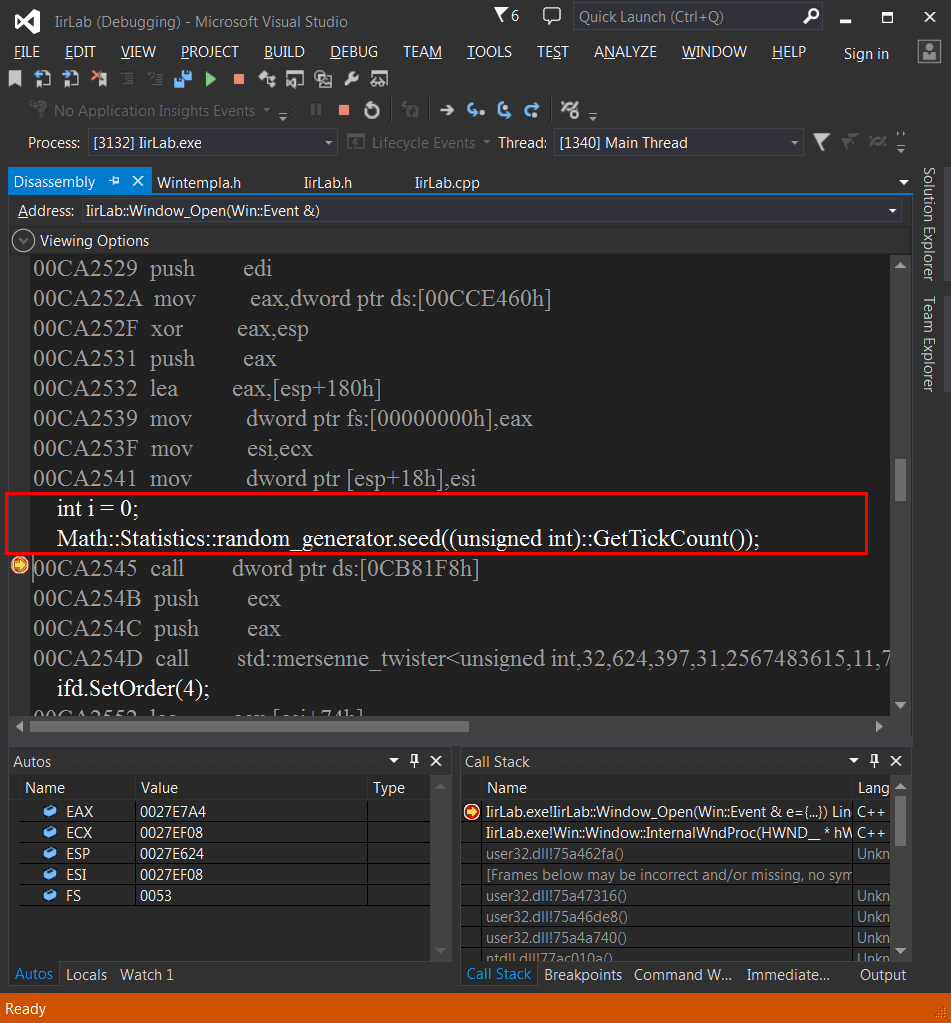Switch to the IirLab.h tab

[x=327, y=182]
